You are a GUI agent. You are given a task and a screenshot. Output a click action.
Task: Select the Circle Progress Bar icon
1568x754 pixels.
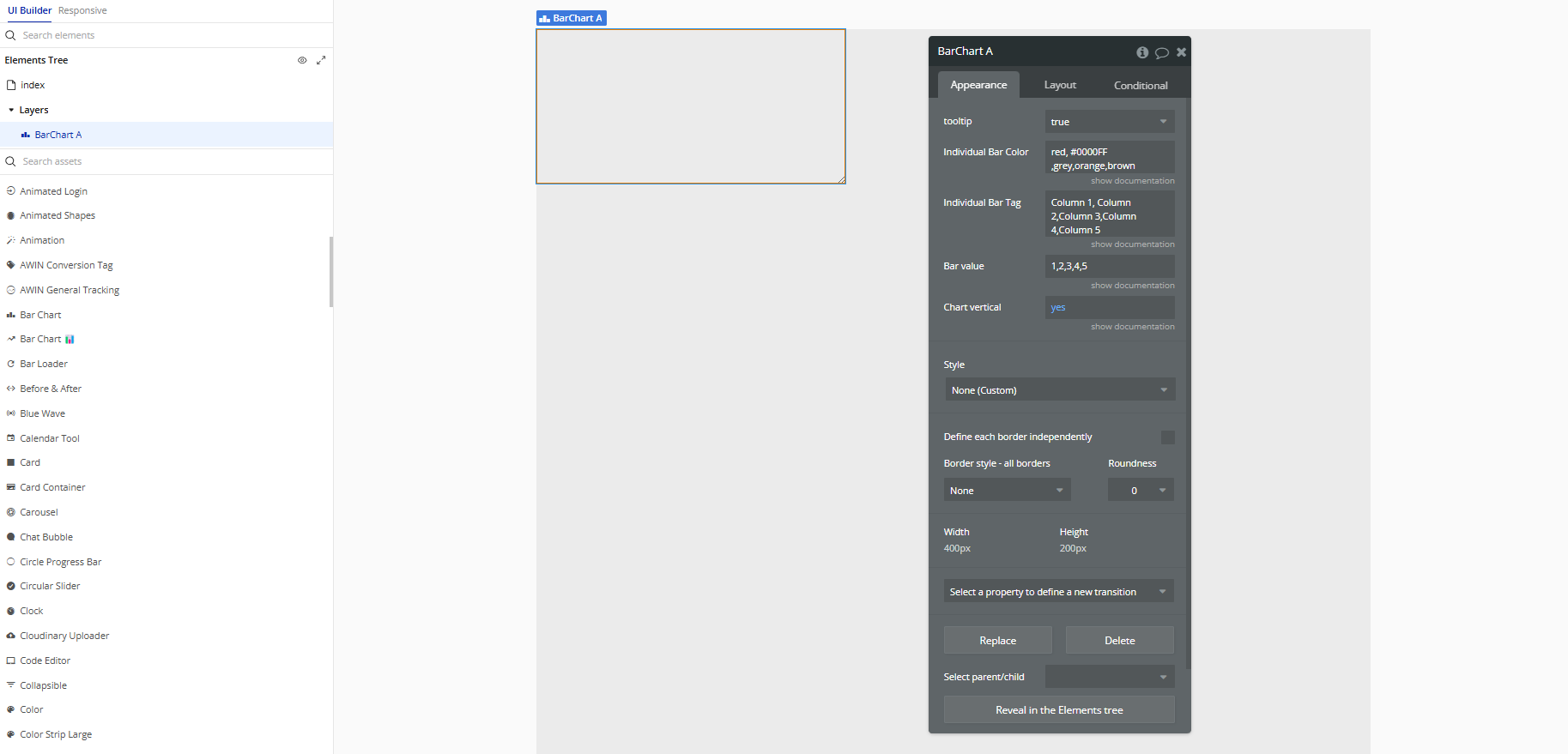(x=11, y=562)
